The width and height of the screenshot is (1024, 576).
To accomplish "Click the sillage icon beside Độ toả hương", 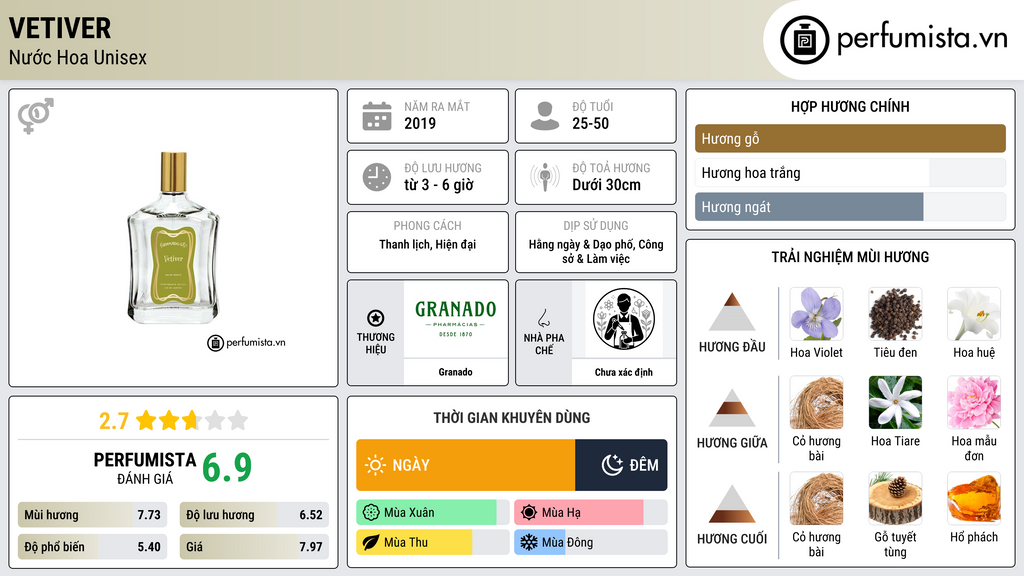I will (x=545, y=177).
